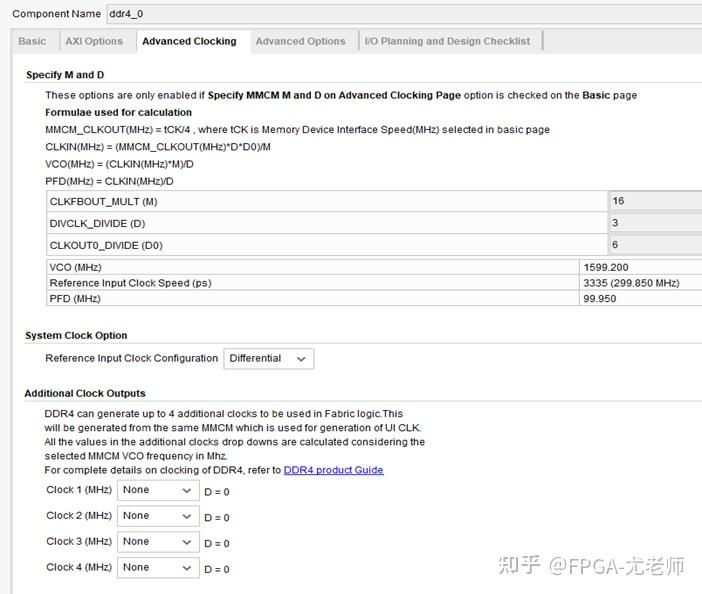The image size is (702, 594).
Task: Click the CLKFBOUT_MULT (M) value field
Action: pyautogui.click(x=655, y=201)
